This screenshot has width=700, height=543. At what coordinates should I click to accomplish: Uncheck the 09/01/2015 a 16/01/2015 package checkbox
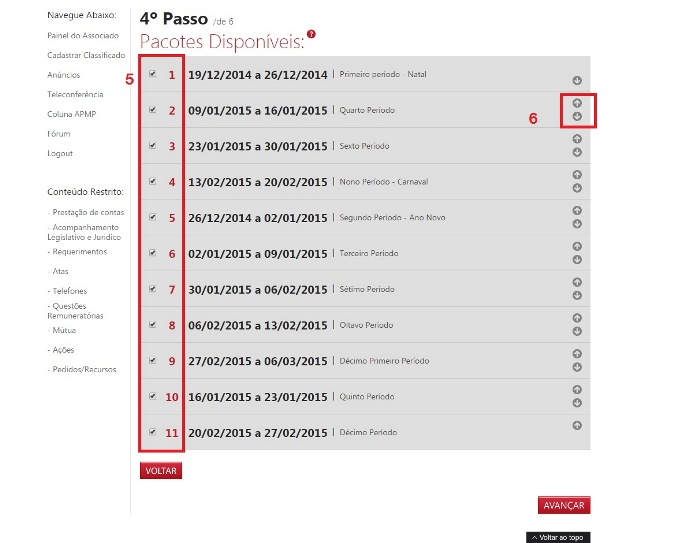[x=153, y=109]
